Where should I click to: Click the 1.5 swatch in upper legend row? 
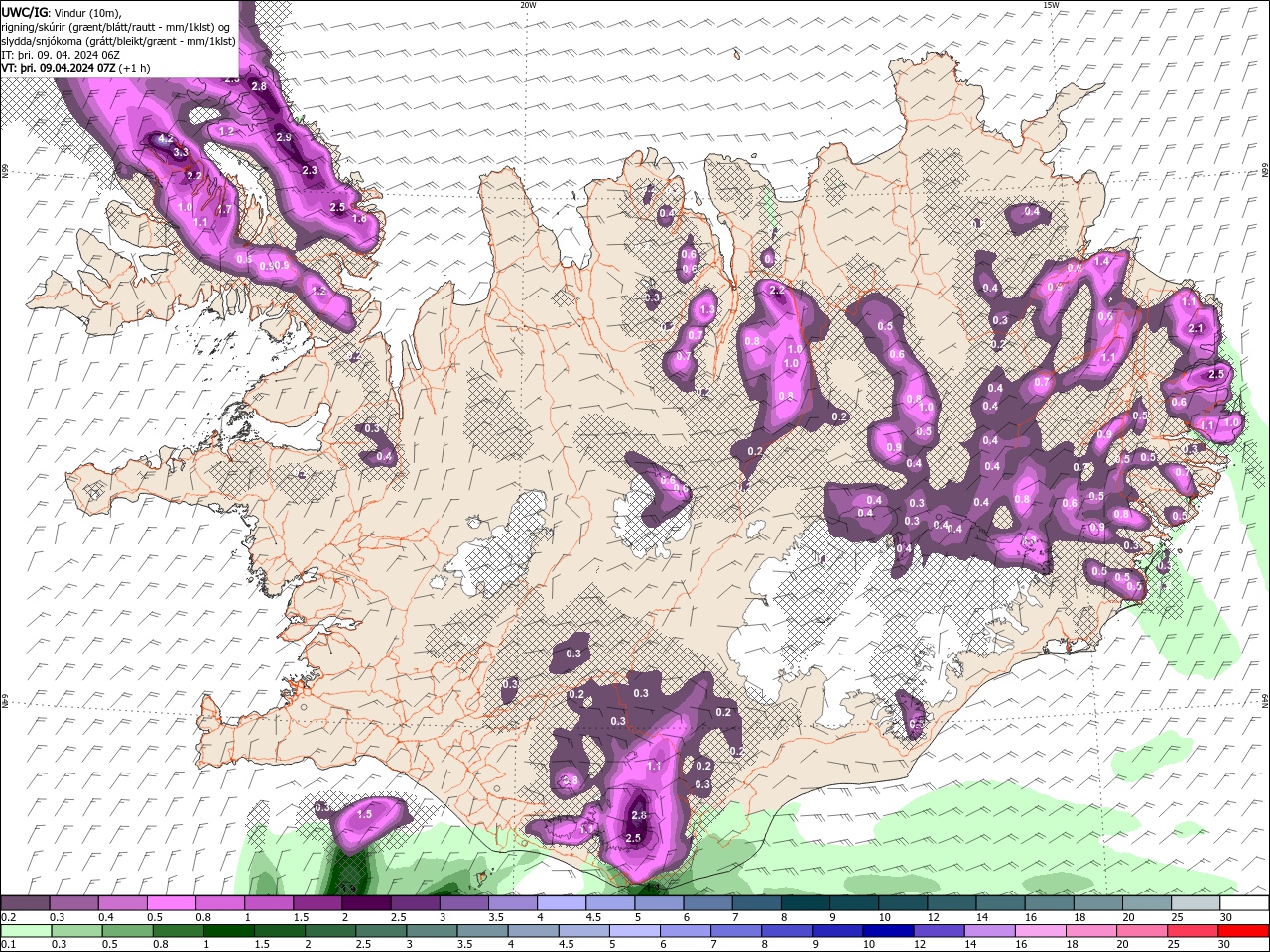point(317,903)
